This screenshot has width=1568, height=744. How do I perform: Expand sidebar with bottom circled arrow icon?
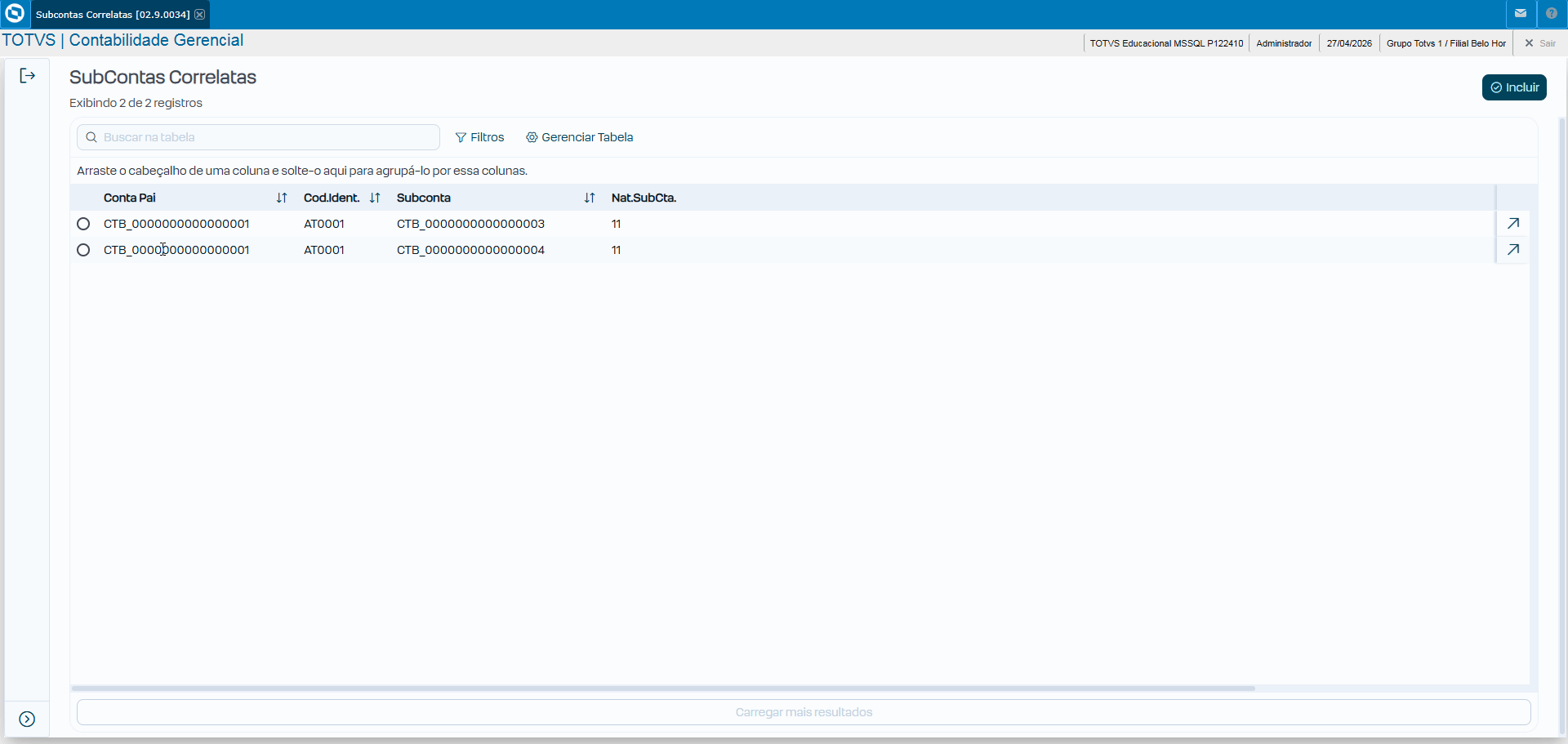pos(27,719)
